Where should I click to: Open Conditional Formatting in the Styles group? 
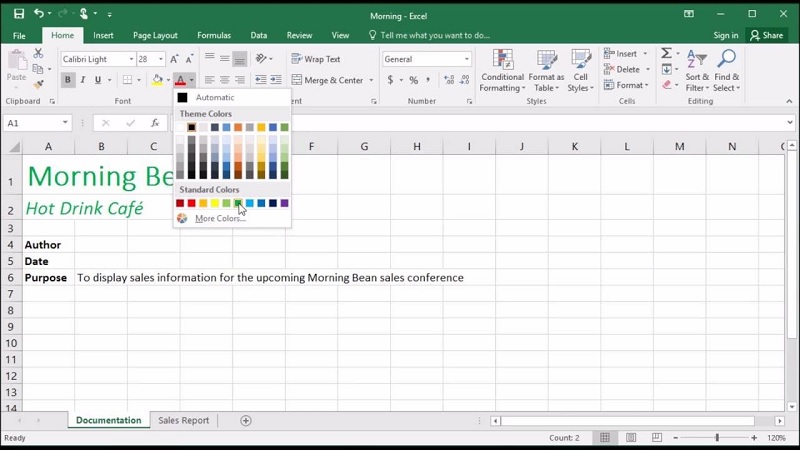502,70
